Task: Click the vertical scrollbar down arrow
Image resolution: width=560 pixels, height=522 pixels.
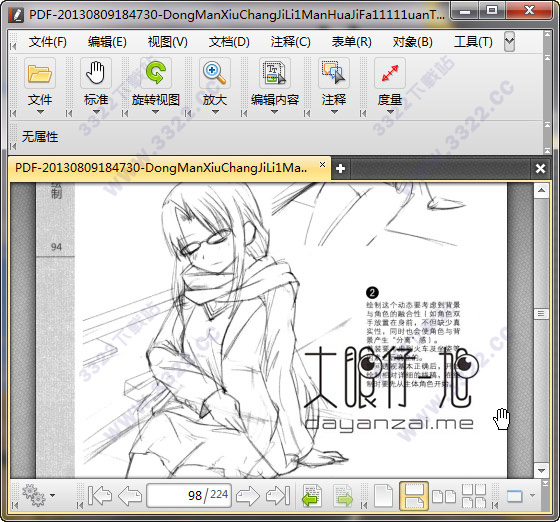Action: [541, 470]
